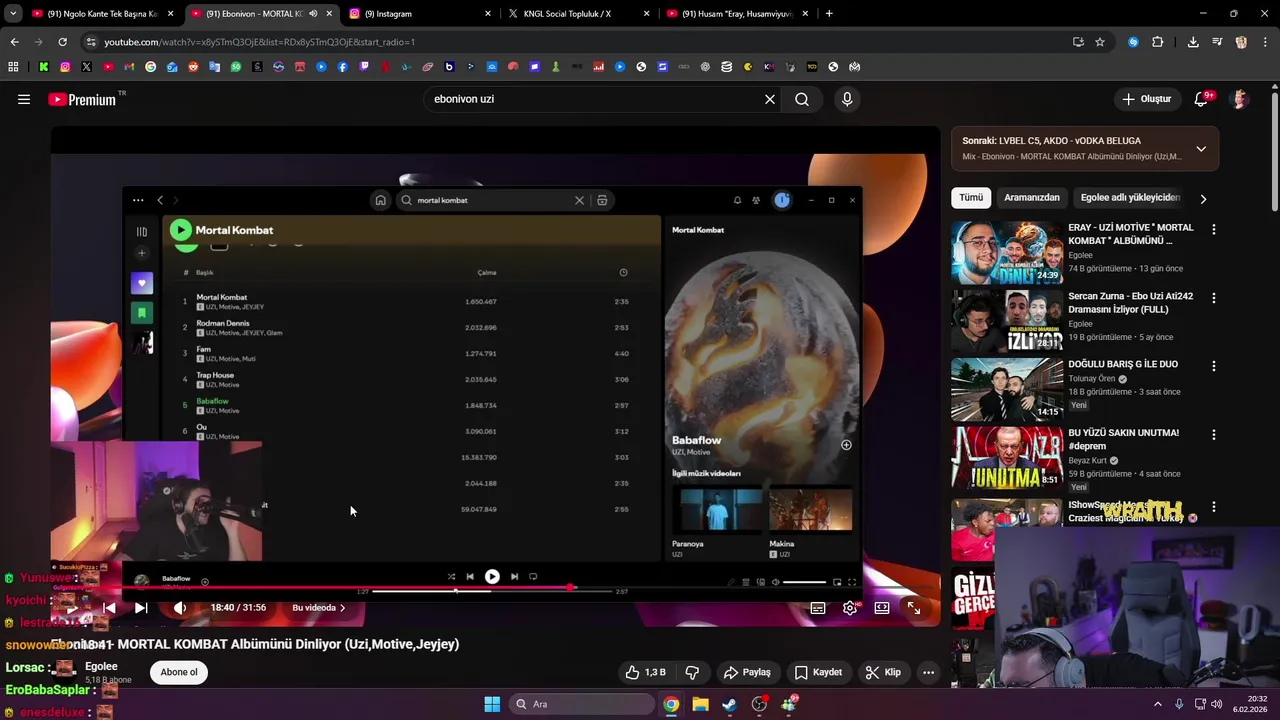Open options menu for DOĞULU BARIŞ G video
The image size is (1280, 720).
1214,367
